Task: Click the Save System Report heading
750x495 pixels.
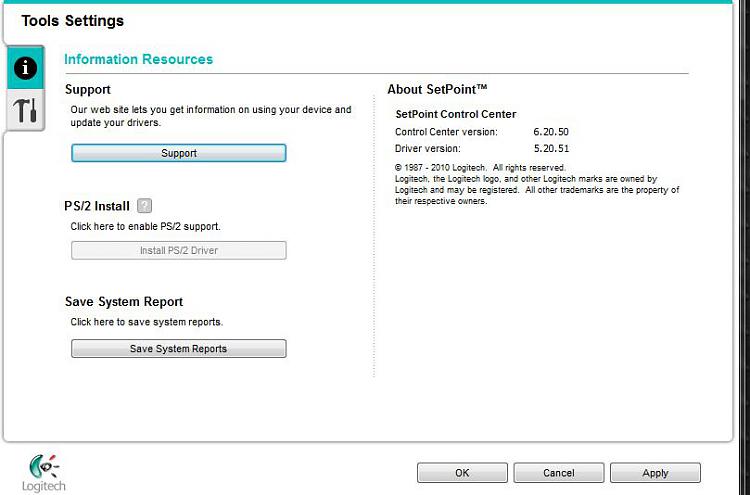Action: [x=124, y=302]
